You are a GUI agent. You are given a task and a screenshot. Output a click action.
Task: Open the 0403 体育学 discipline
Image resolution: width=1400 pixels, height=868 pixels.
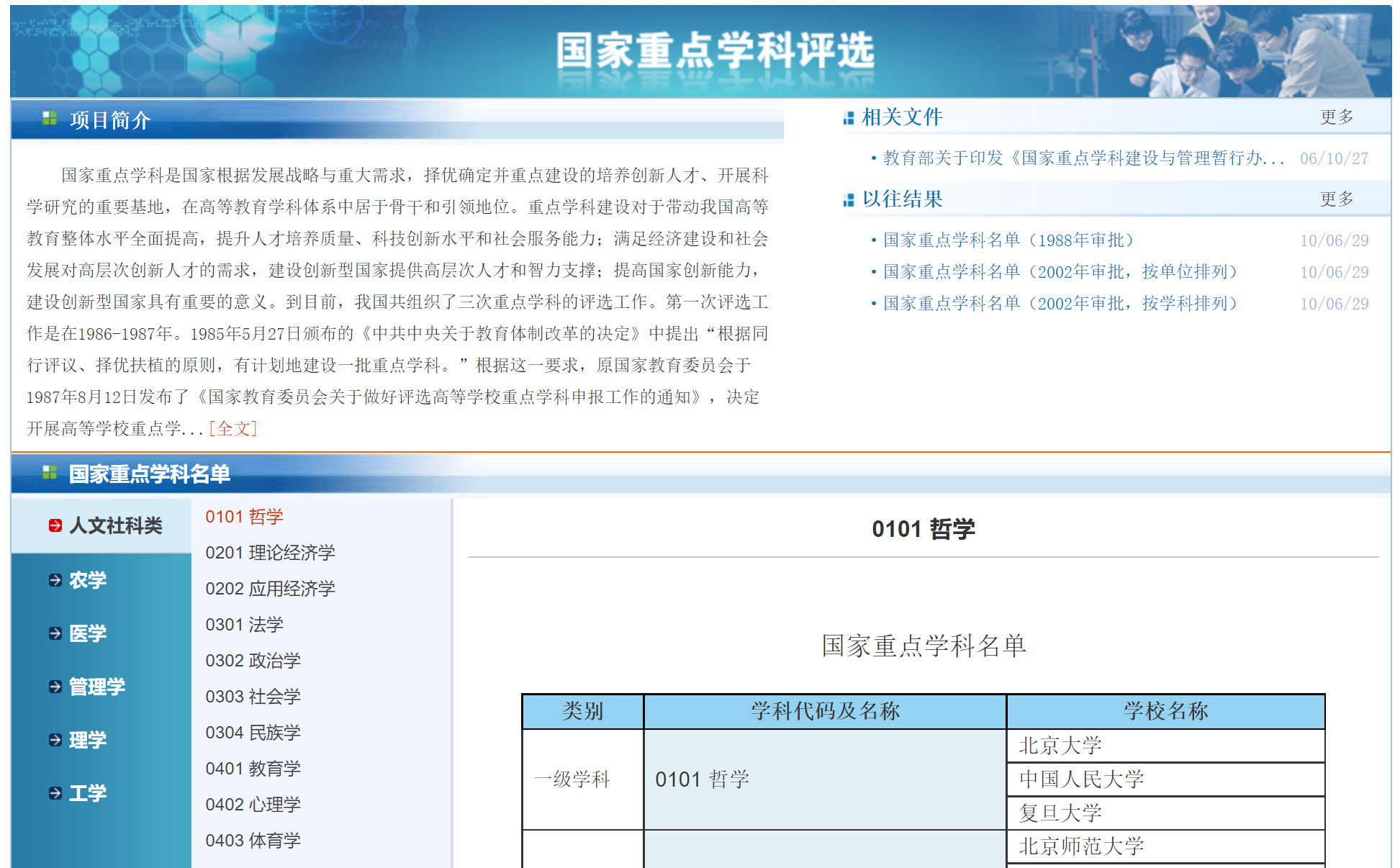[253, 841]
